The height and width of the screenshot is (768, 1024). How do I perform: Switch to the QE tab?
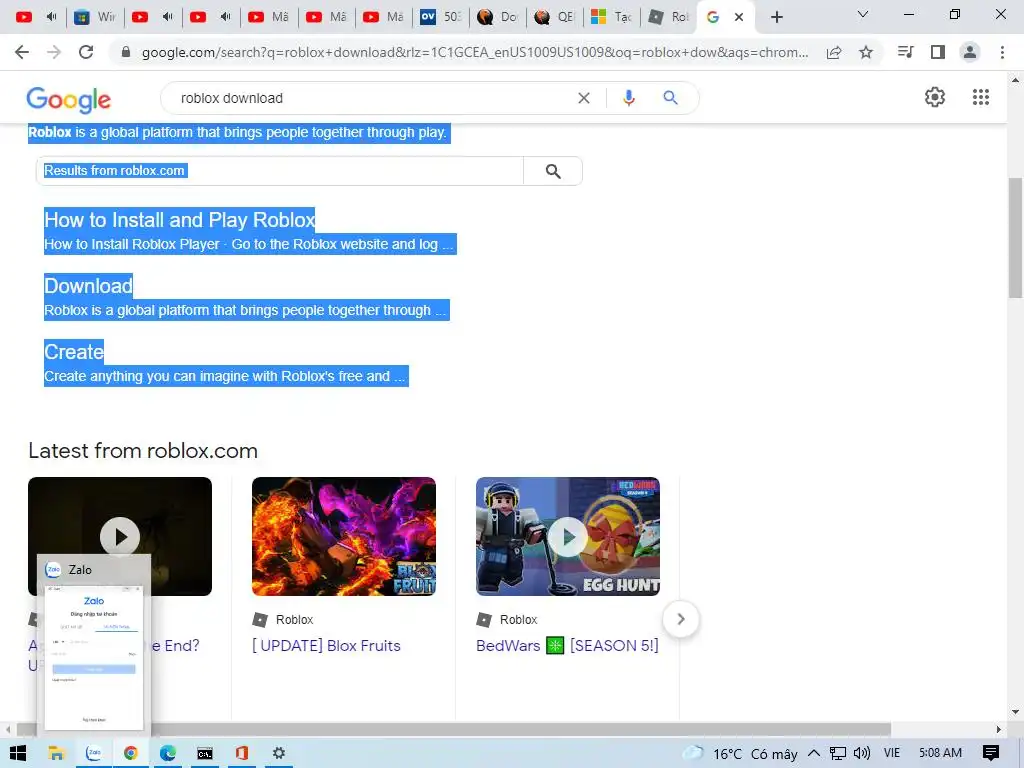pyautogui.click(x=555, y=17)
